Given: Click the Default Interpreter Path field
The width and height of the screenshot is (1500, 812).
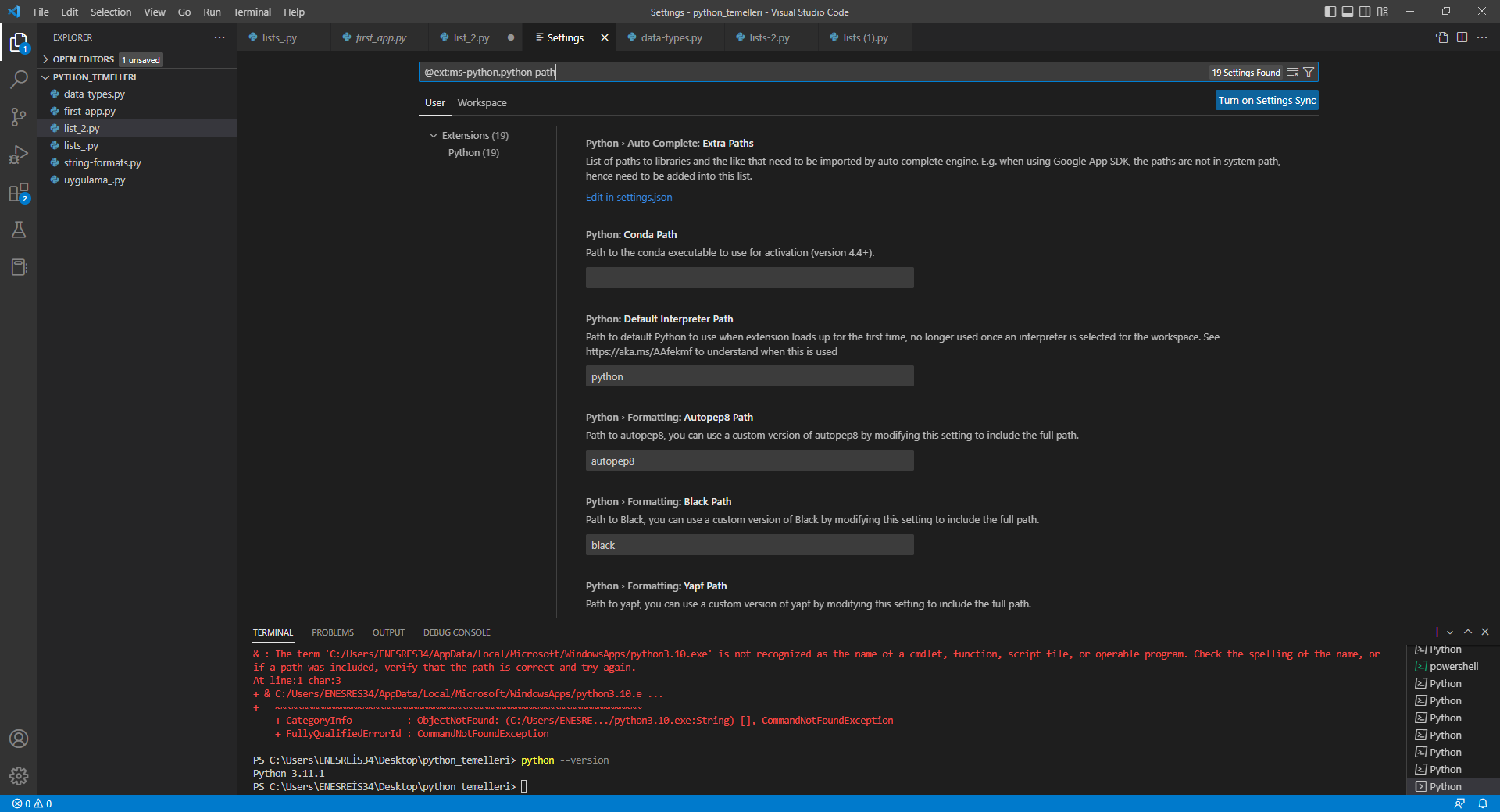Looking at the screenshot, I should point(749,376).
